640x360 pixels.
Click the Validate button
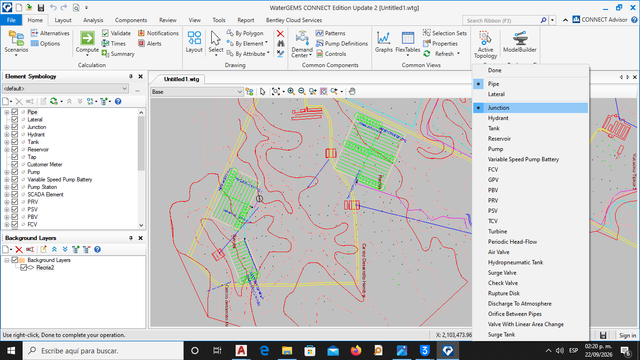tap(116, 33)
